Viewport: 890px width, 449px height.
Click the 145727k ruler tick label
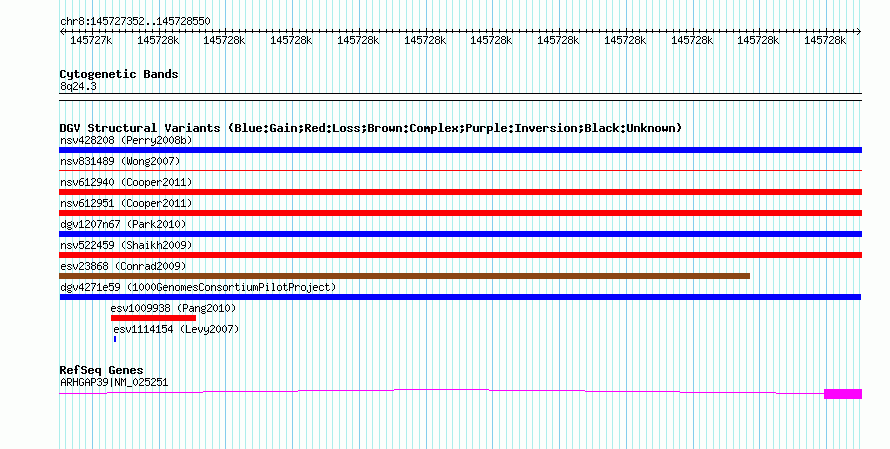click(x=91, y=40)
